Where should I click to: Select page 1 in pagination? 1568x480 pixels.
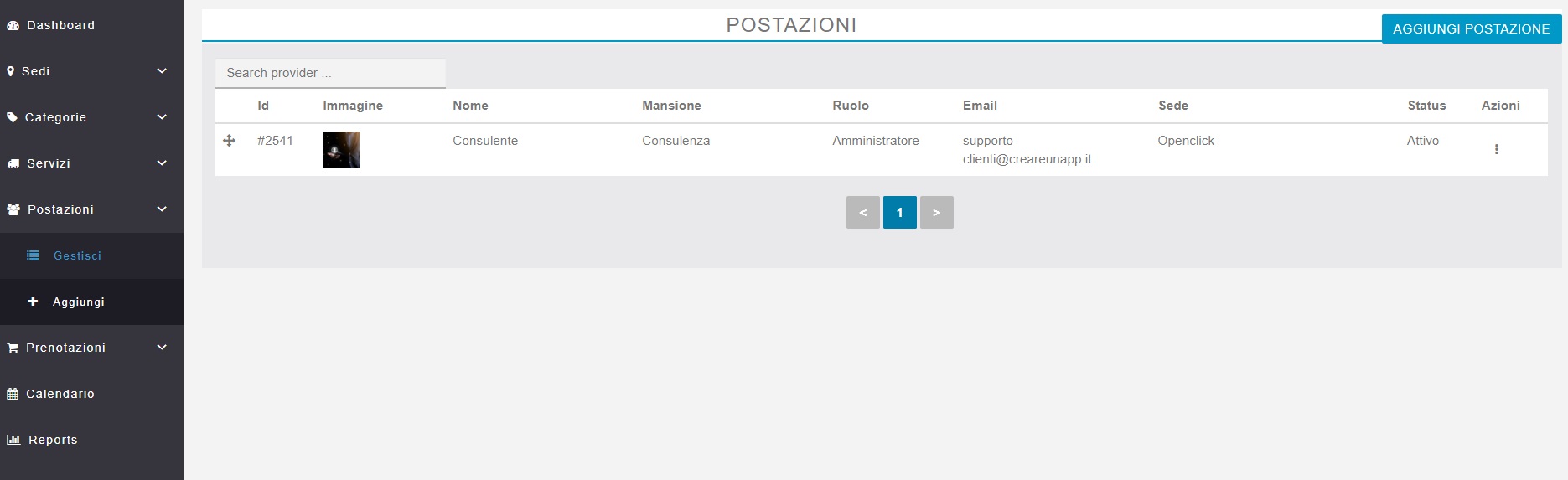tap(899, 213)
